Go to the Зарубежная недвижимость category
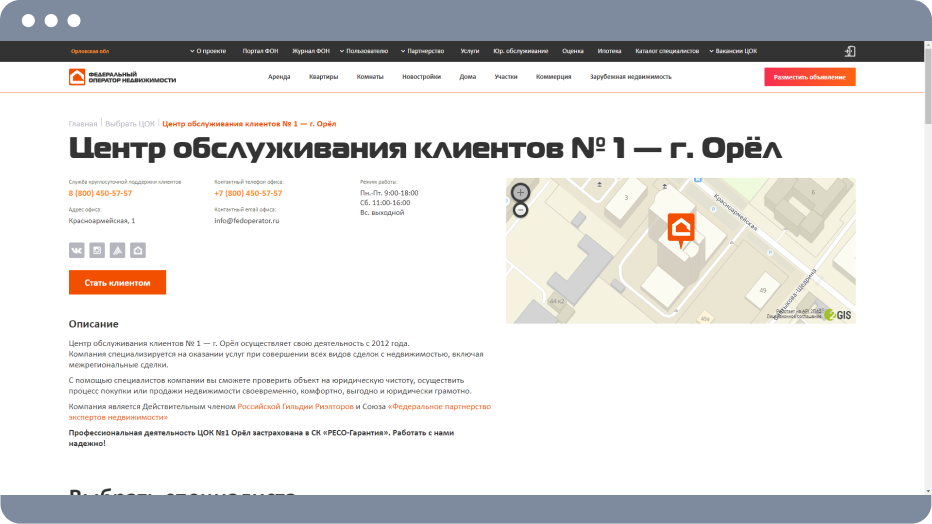This screenshot has width=932, height=524. pos(631,77)
